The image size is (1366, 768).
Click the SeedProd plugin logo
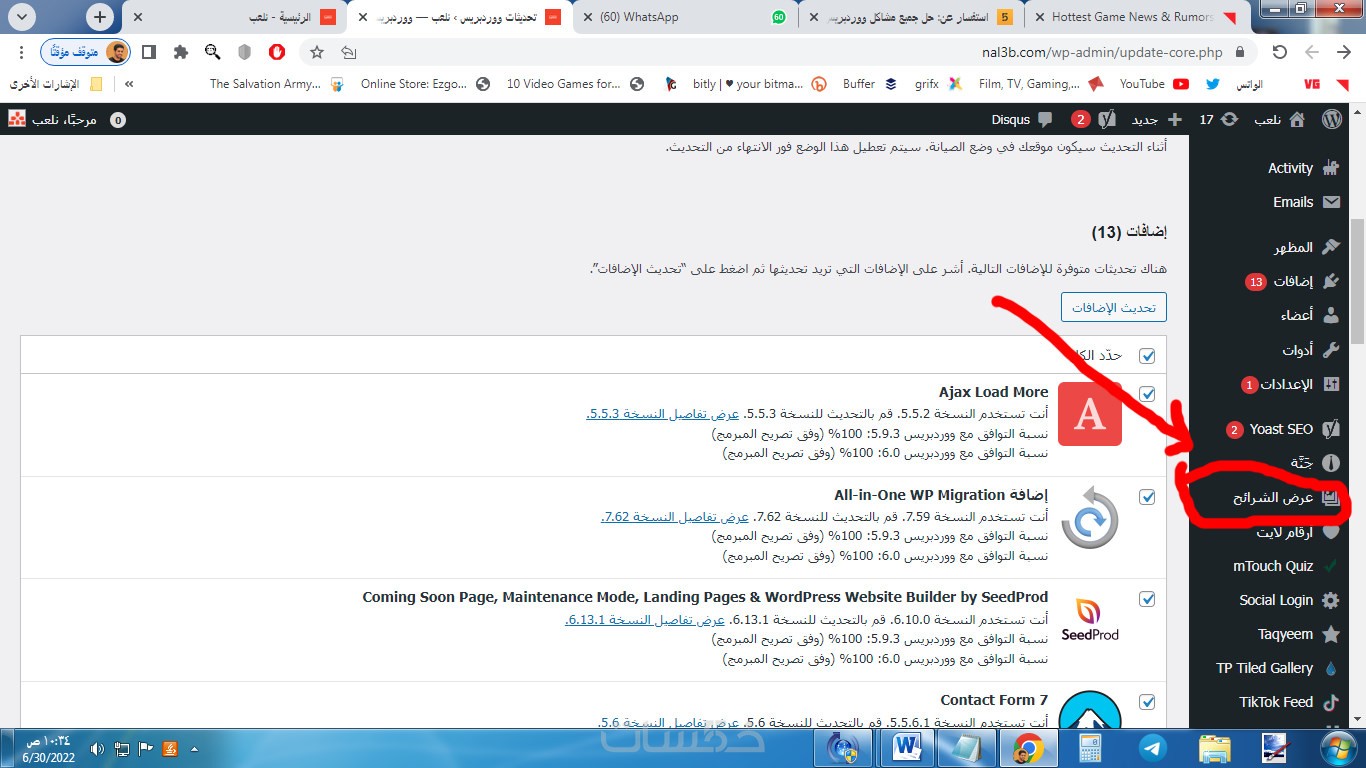[x=1089, y=620]
